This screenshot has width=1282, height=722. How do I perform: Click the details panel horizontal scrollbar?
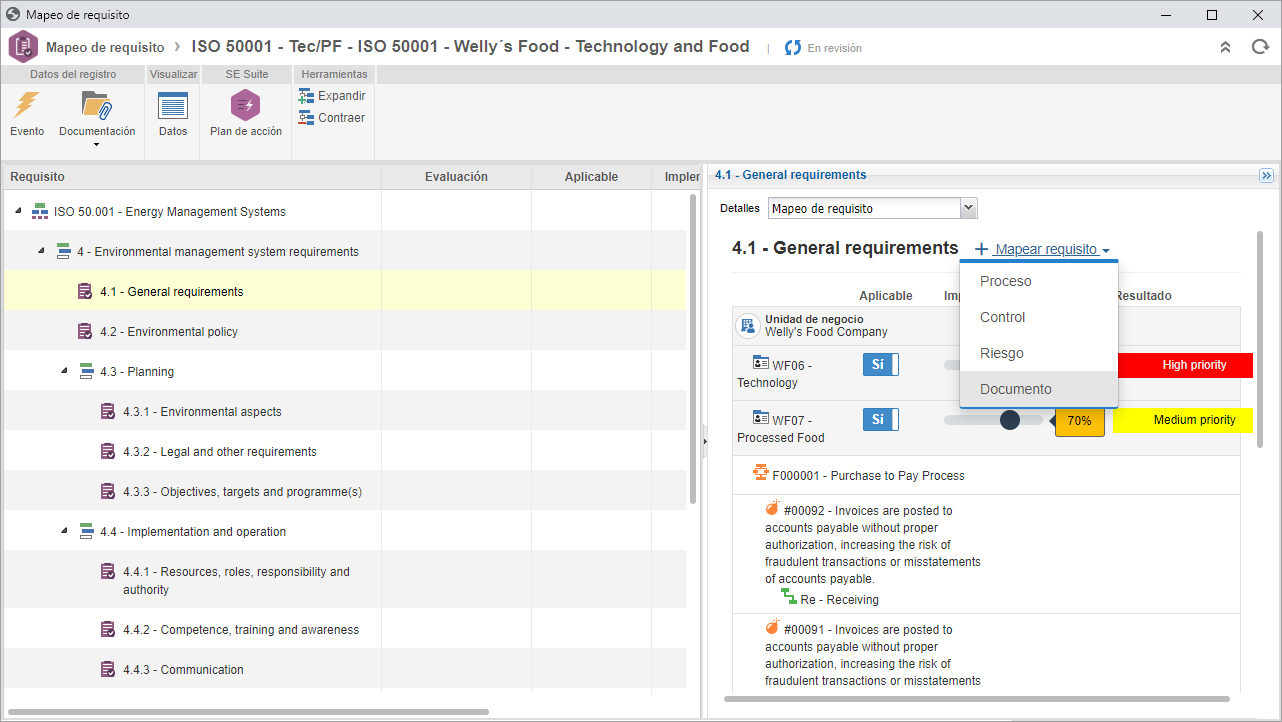977,699
